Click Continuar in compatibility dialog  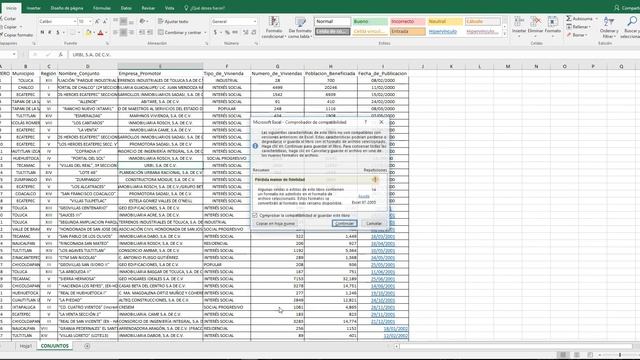[x=344, y=224]
